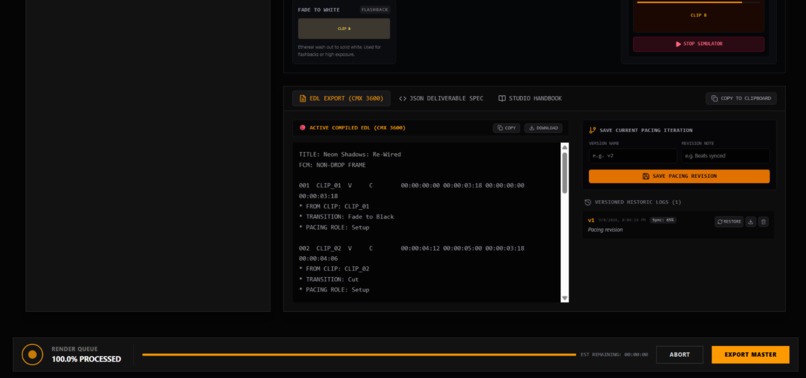Click the EDL text scrollbar down arrow
The image size is (806, 378).
[x=565, y=298]
